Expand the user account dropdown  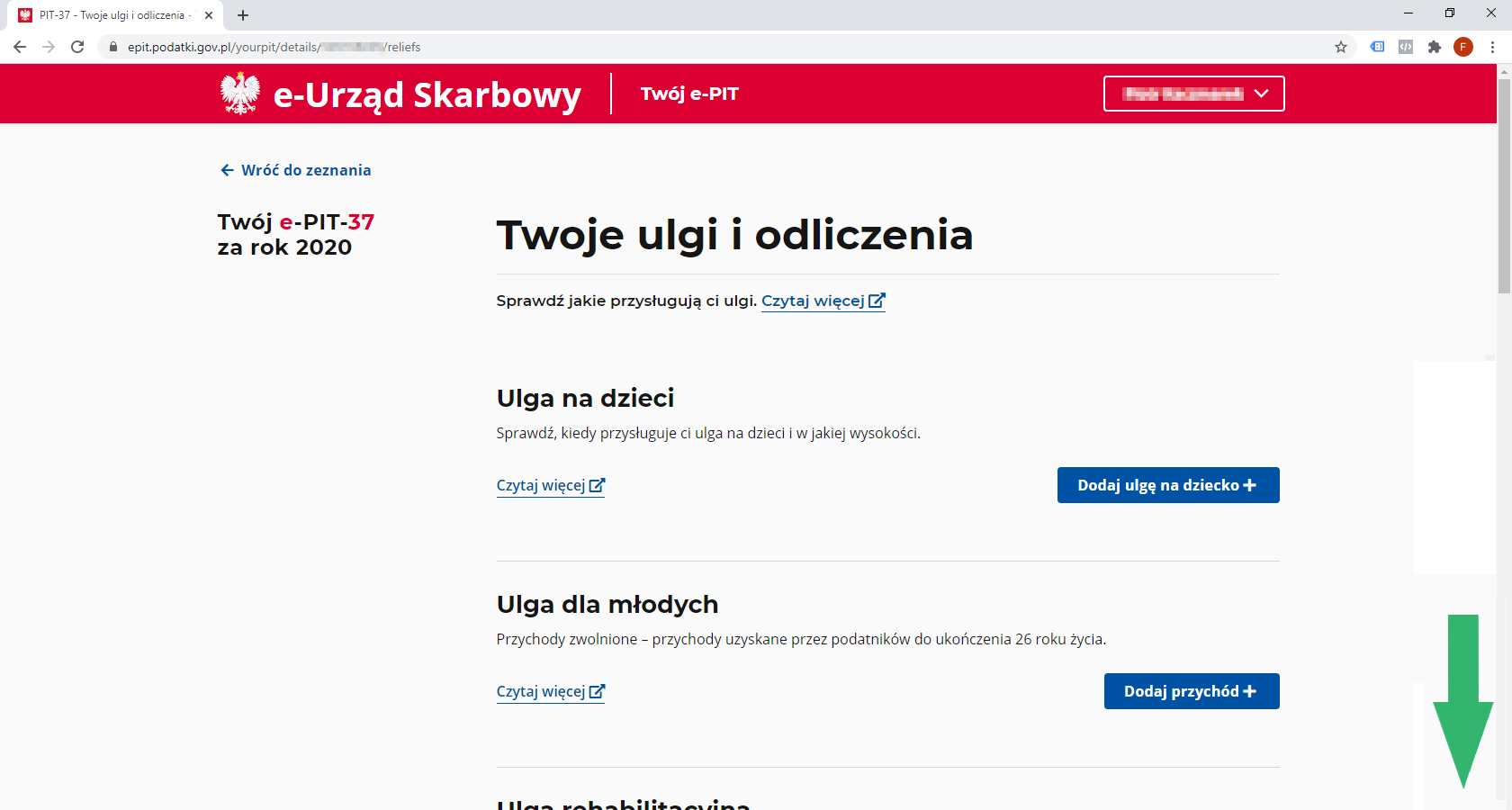(1193, 94)
